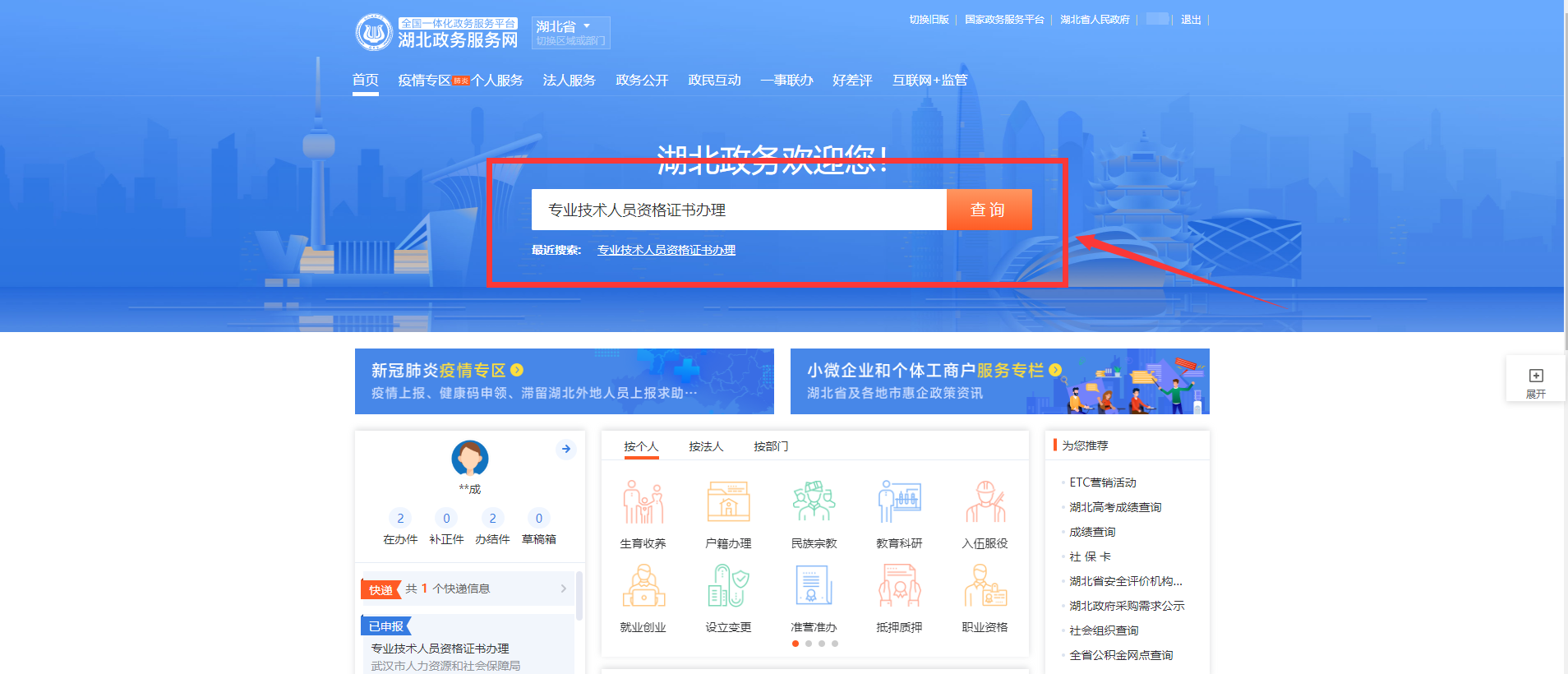Select the 民族宗教 service icon

click(x=814, y=503)
